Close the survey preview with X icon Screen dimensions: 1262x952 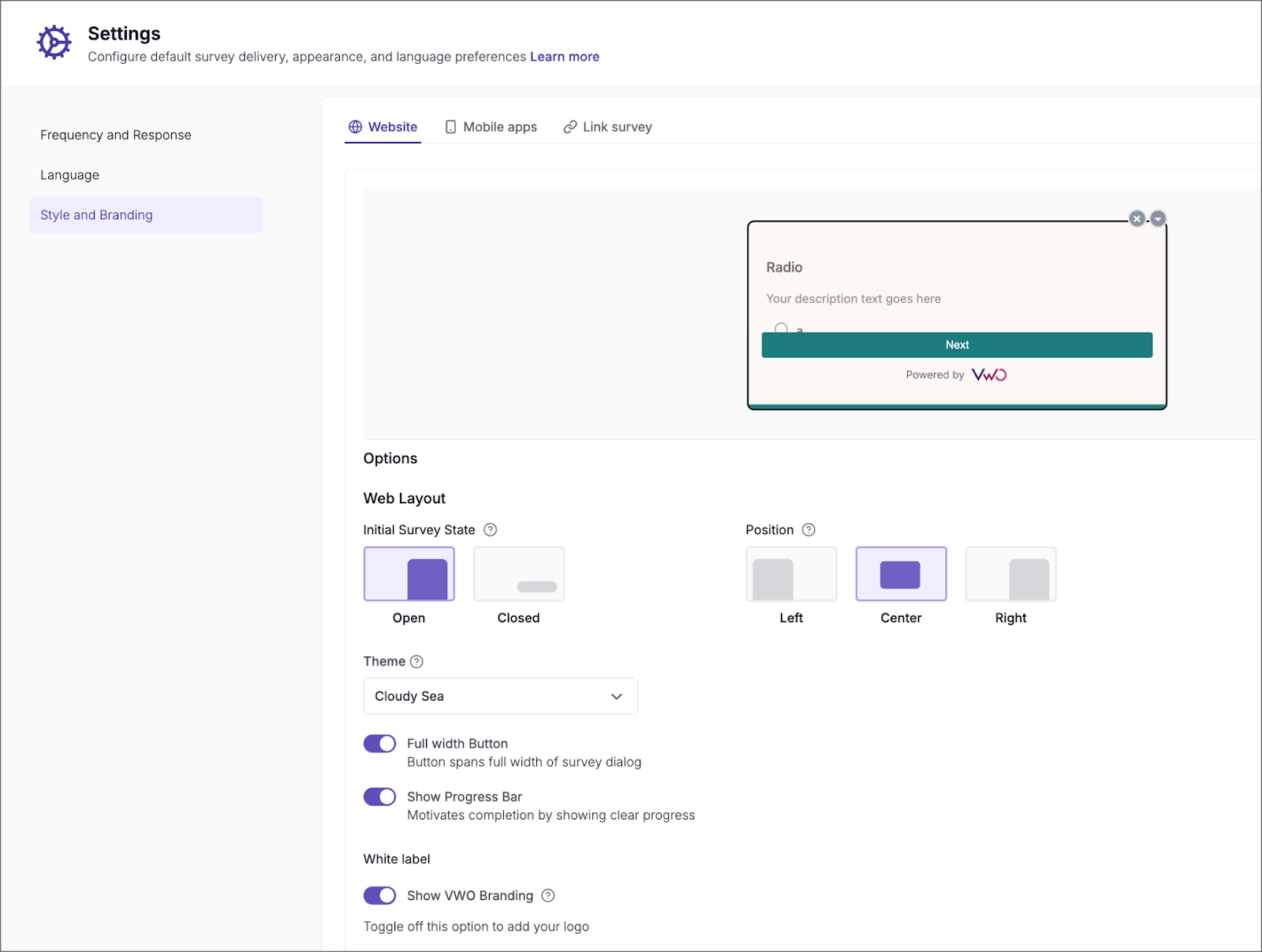[x=1137, y=218]
